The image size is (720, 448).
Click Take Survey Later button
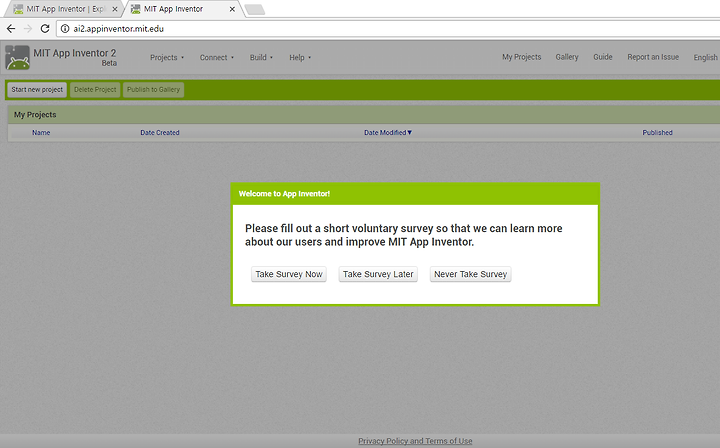click(378, 274)
